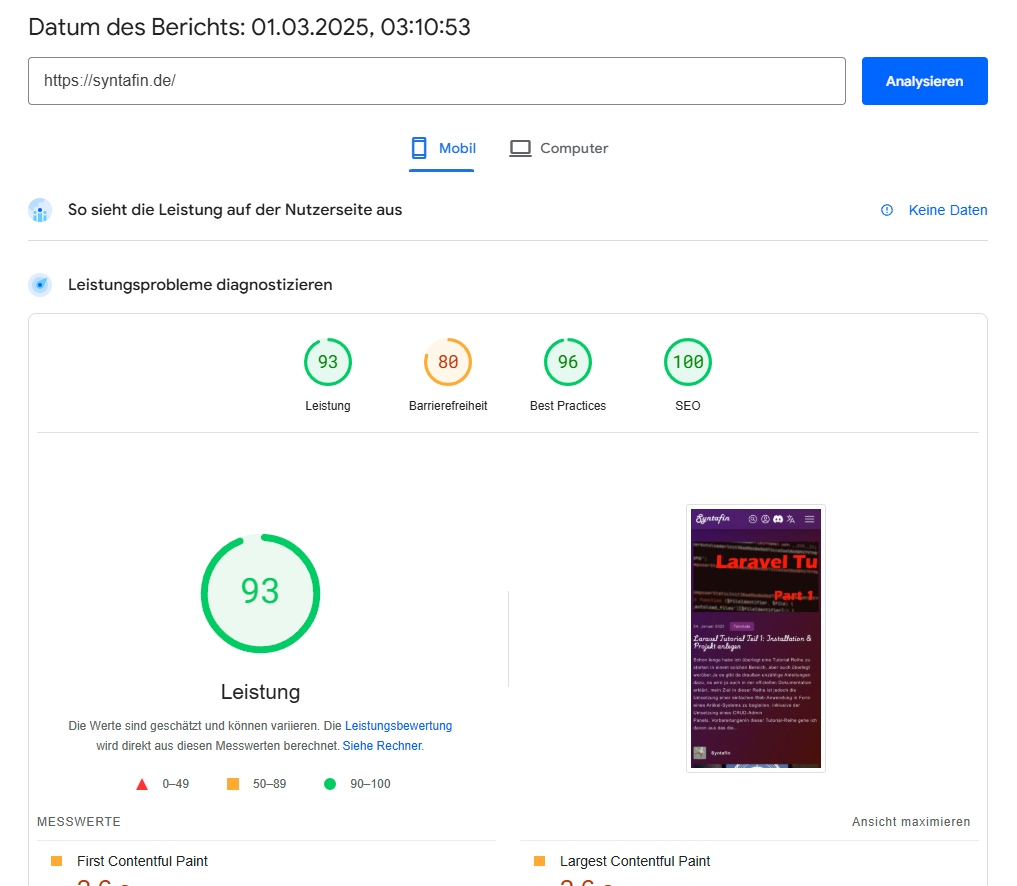Click the orange square 50–89 legend icon

tap(233, 784)
